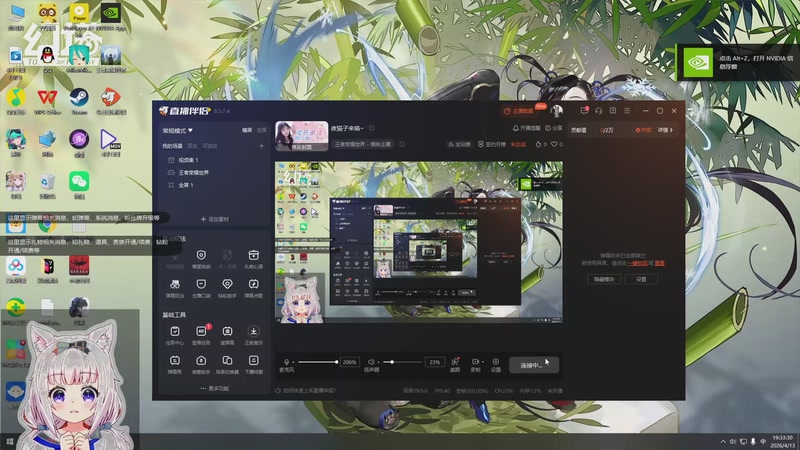The image size is (800, 450).
Task: Open the 礼物心愿 gift box tool
Action: tap(254, 259)
